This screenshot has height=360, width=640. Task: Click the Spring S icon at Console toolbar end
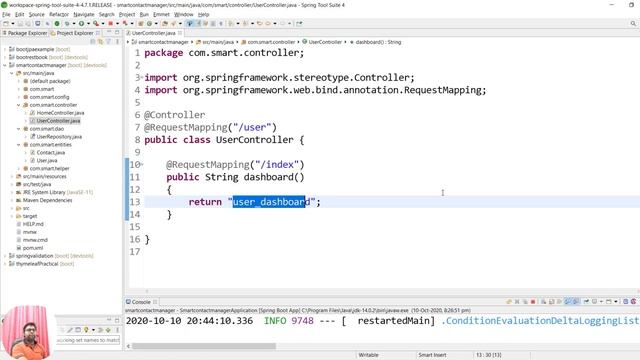coord(633,302)
